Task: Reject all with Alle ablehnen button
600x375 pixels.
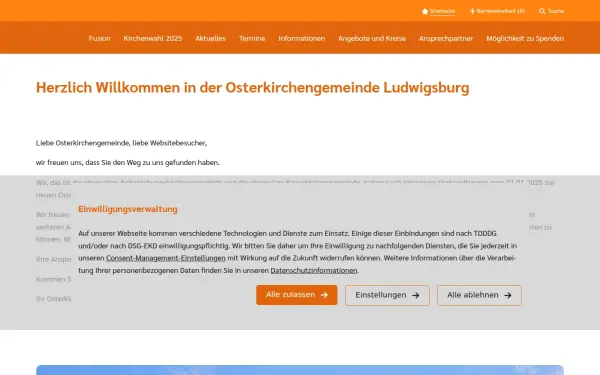Action: (479, 295)
